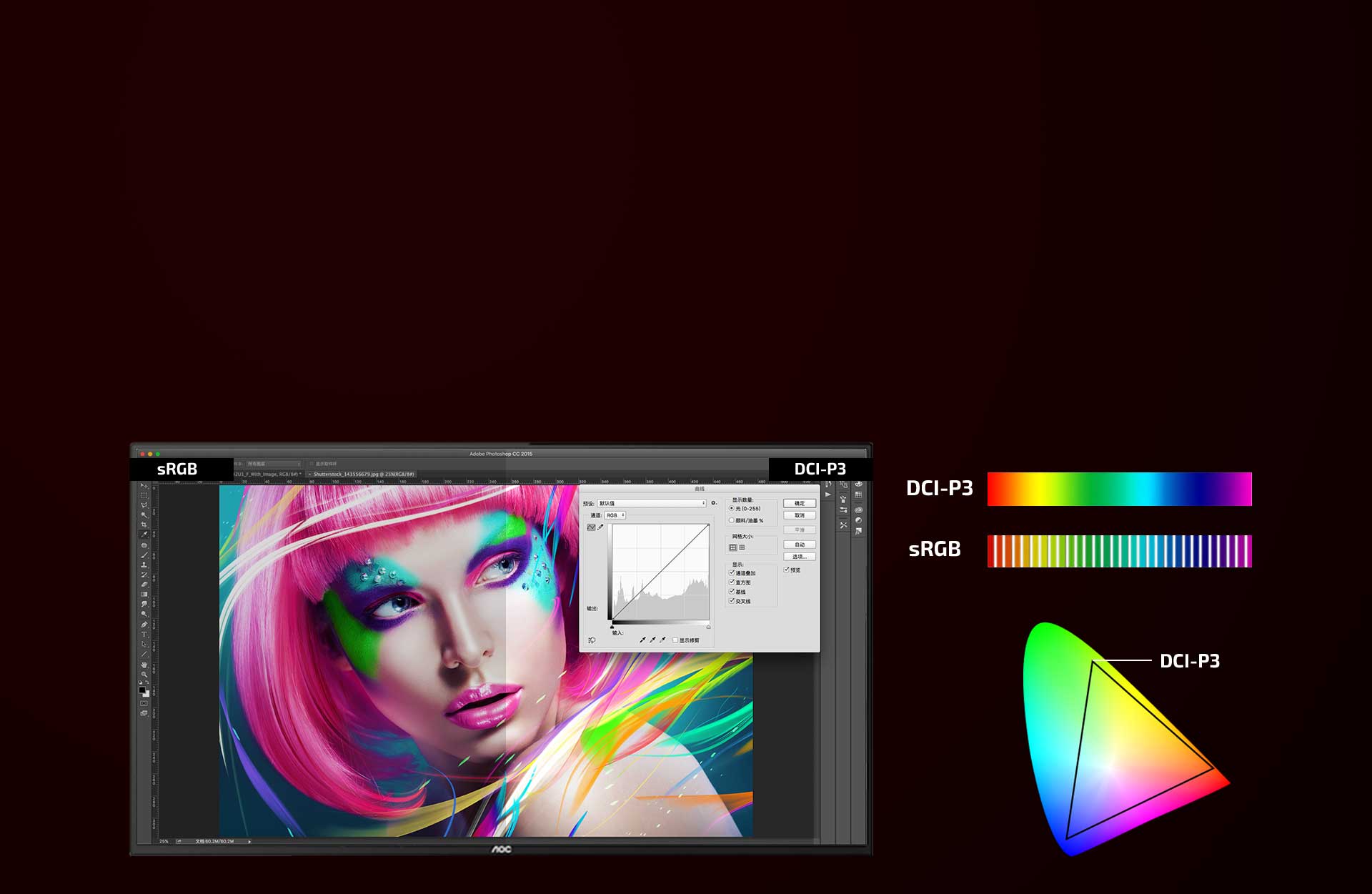
Task: Choose the pencil draw-curve tool
Action: point(600,527)
